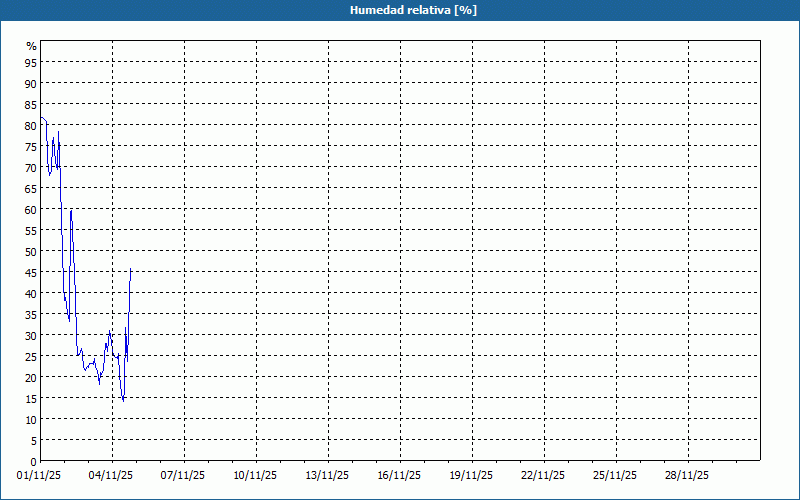Select the 30 value on the Y axis
The width and height of the screenshot is (800, 500).
31,336
